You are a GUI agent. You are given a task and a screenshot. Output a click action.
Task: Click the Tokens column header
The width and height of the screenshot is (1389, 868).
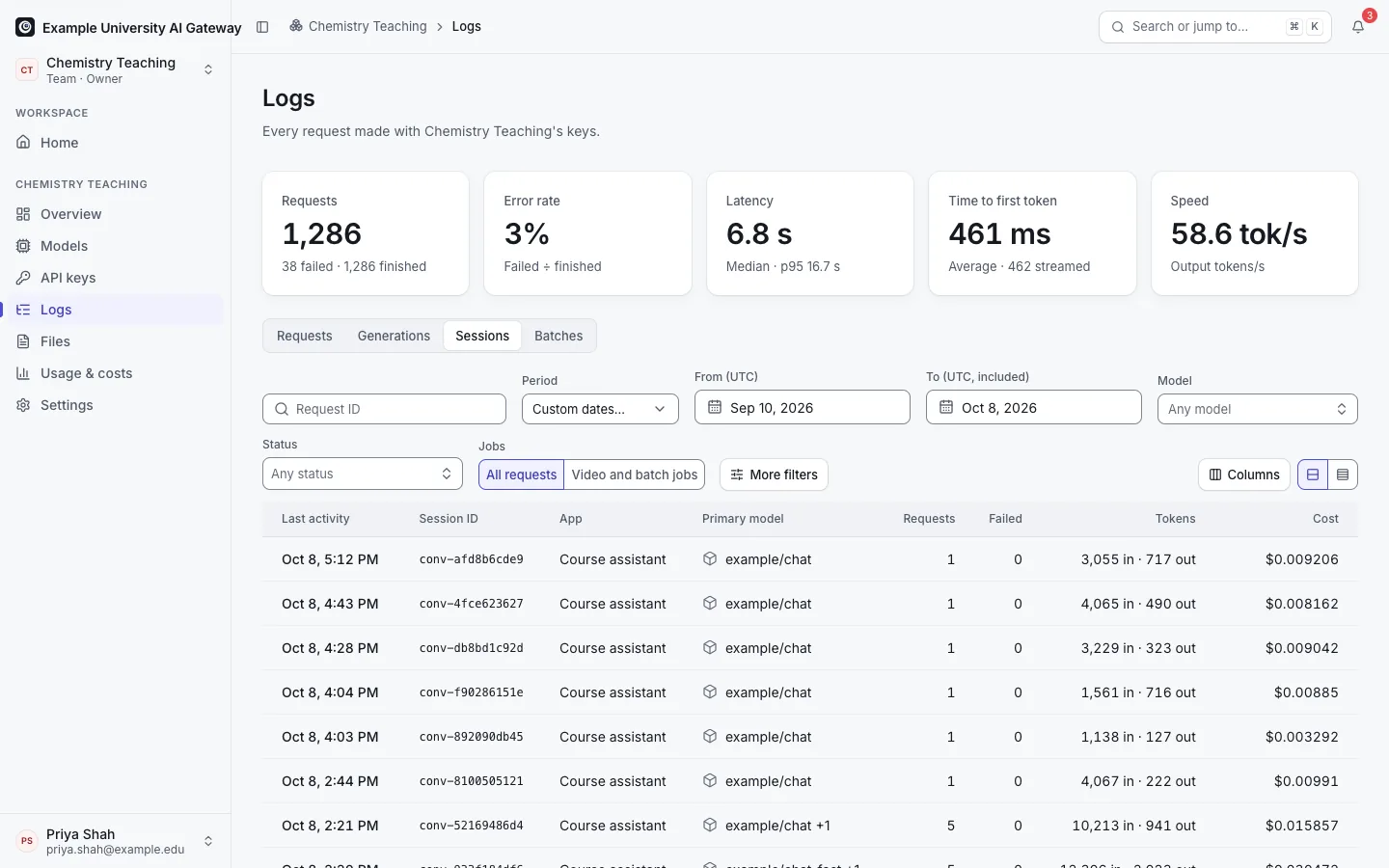[x=1175, y=519]
